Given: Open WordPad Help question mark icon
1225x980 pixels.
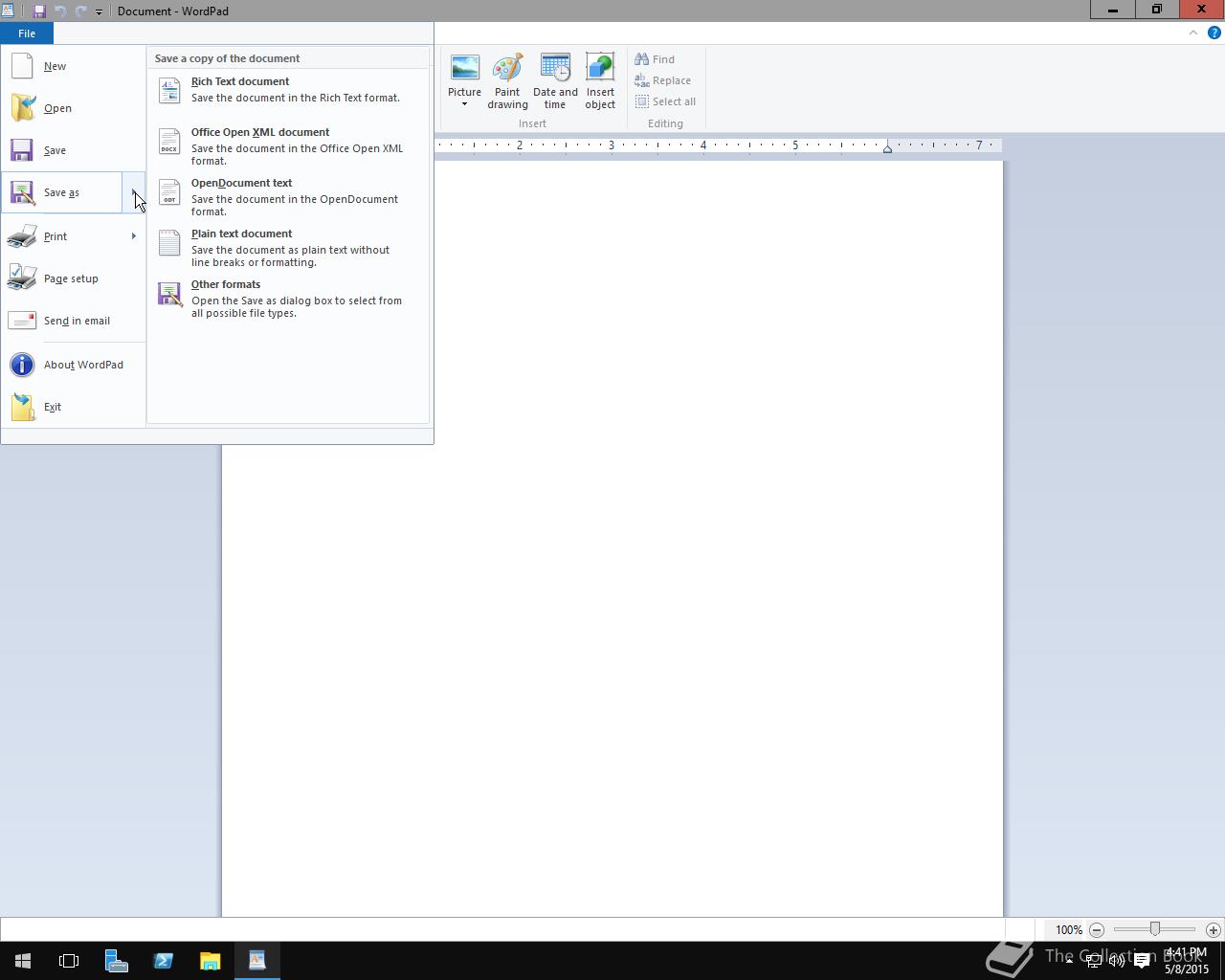Looking at the screenshot, I should pyautogui.click(x=1214, y=33).
